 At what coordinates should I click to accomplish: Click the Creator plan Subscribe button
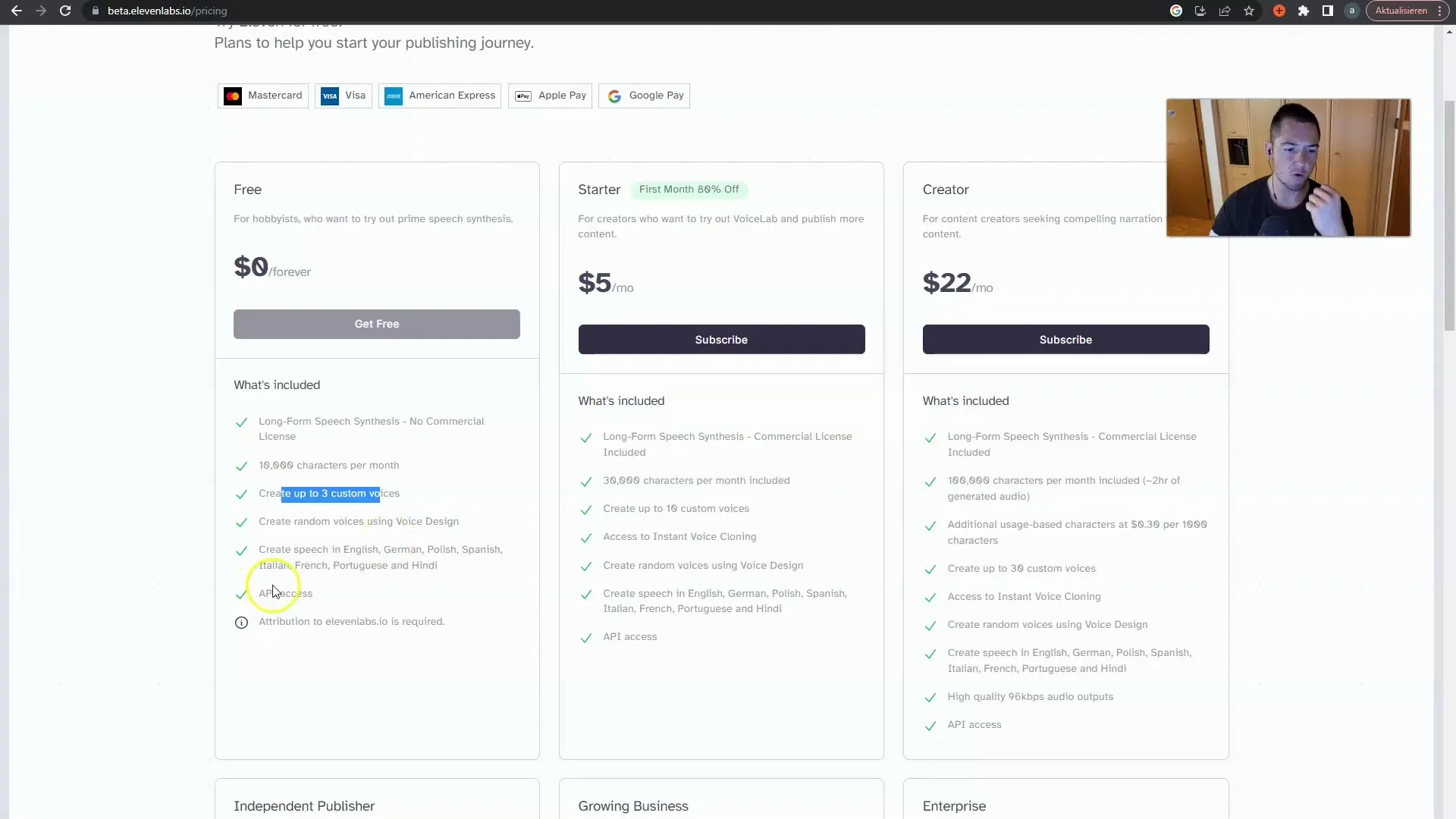coord(1066,339)
